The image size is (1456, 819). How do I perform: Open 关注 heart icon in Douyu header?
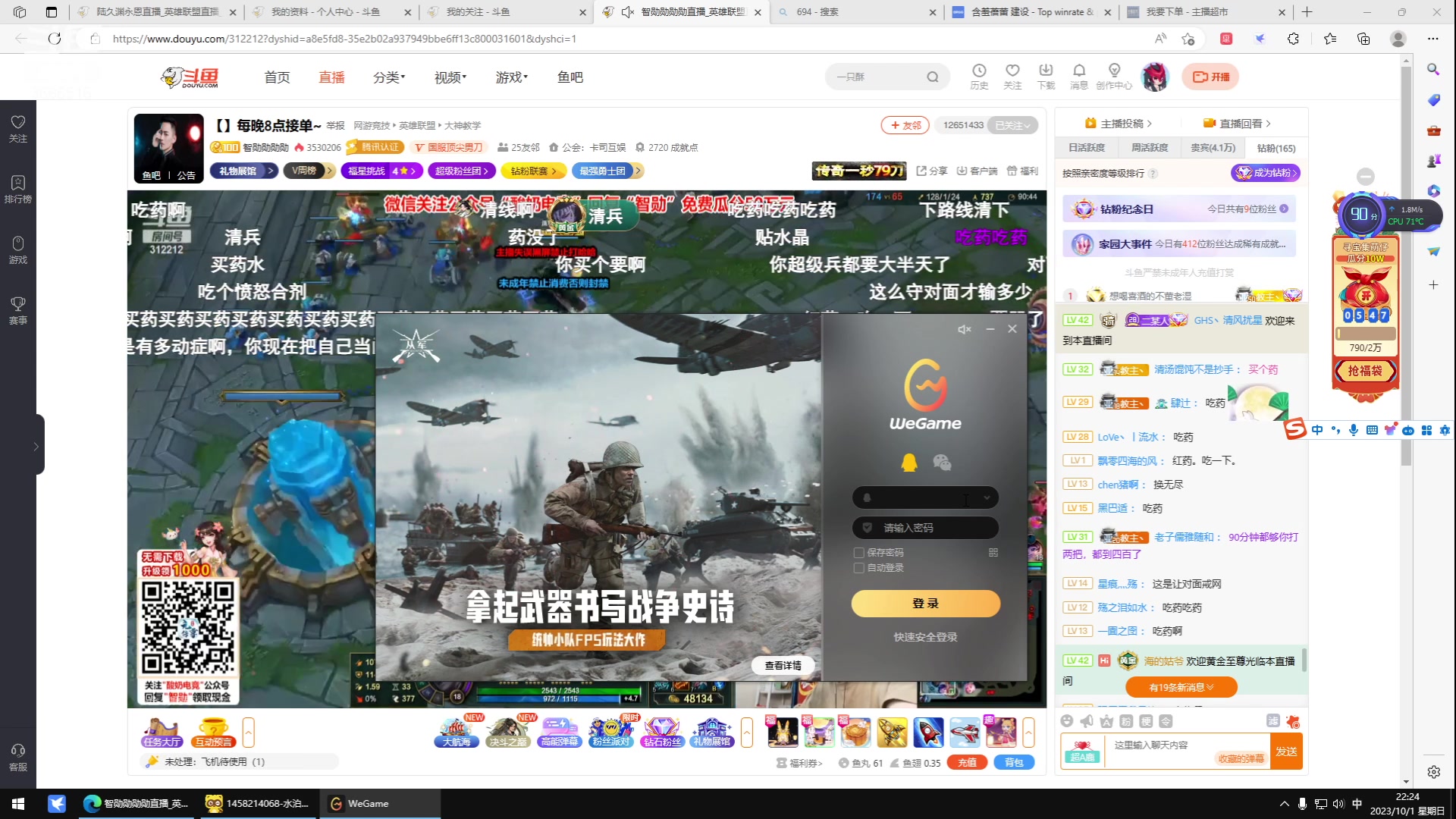[1012, 77]
